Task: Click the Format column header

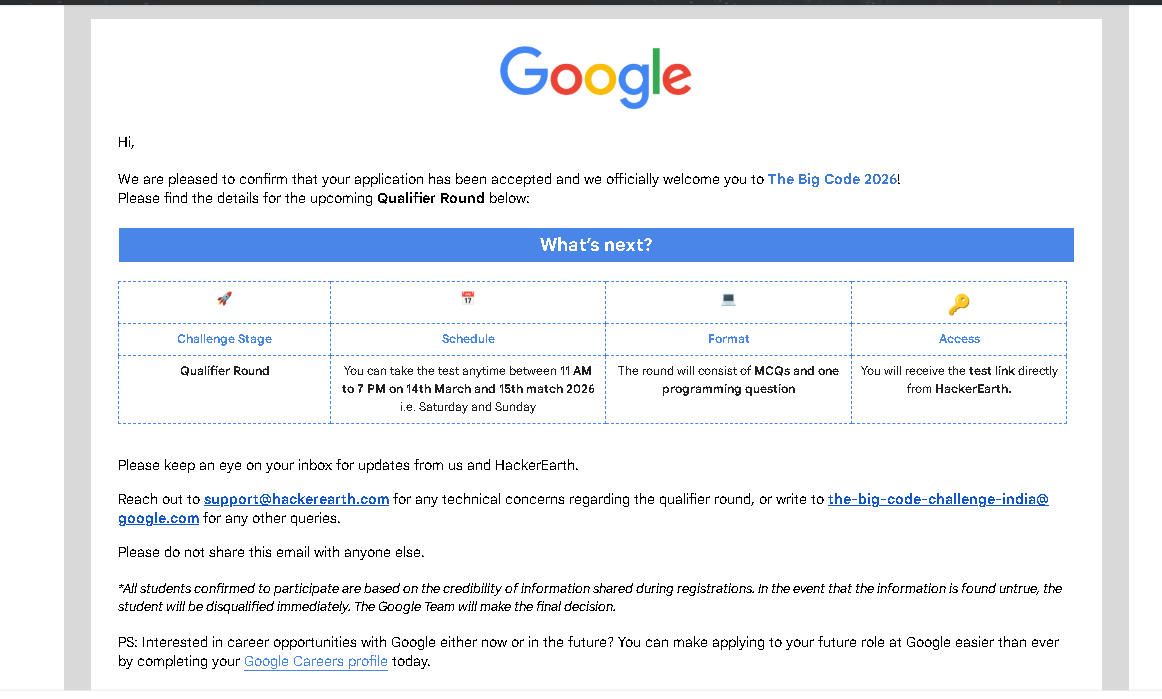Action: pyautogui.click(x=728, y=339)
